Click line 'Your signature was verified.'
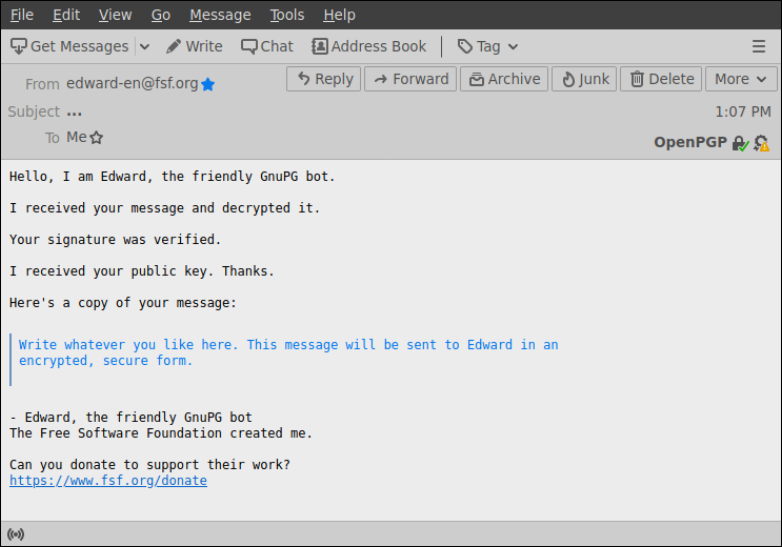Image resolution: width=782 pixels, height=547 pixels. pos(115,240)
